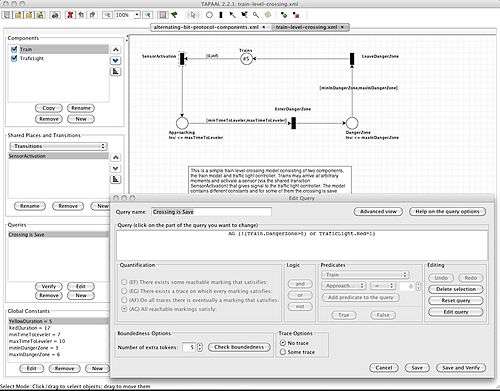Click the red delete icon in toolbar
Viewport: 500px width, 391px height.
coord(70,15)
